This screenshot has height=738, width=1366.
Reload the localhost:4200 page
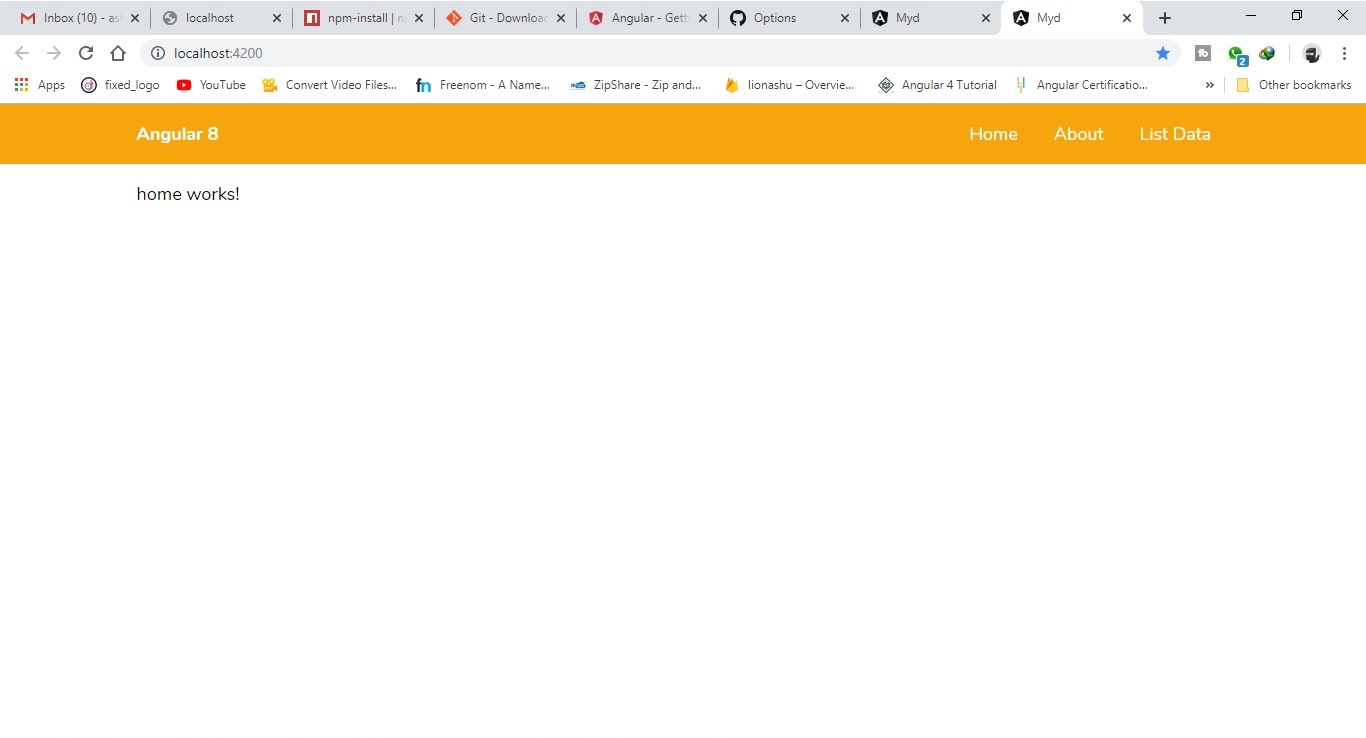(86, 53)
